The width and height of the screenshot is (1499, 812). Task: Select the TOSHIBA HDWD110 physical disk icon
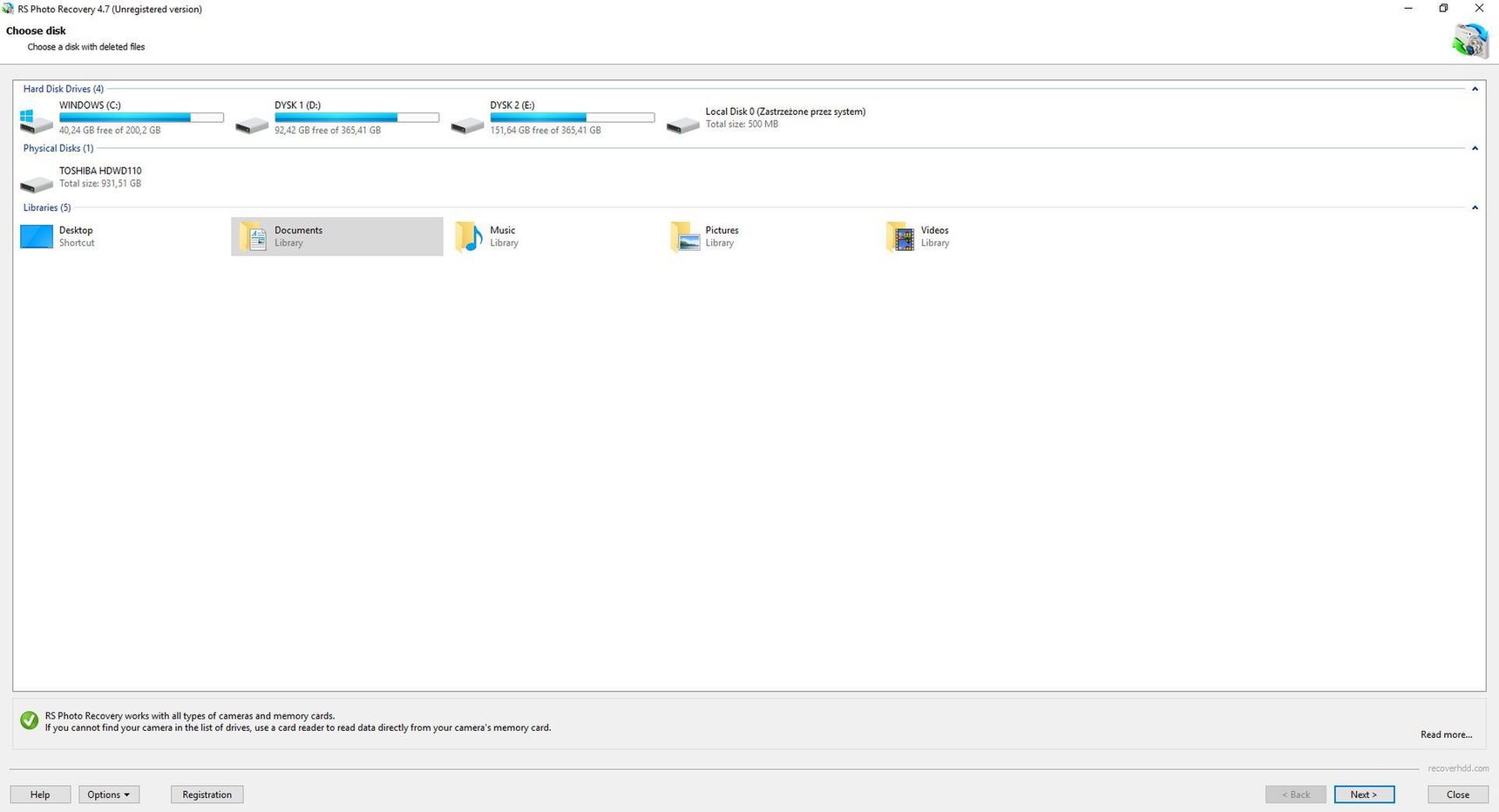[x=37, y=184]
